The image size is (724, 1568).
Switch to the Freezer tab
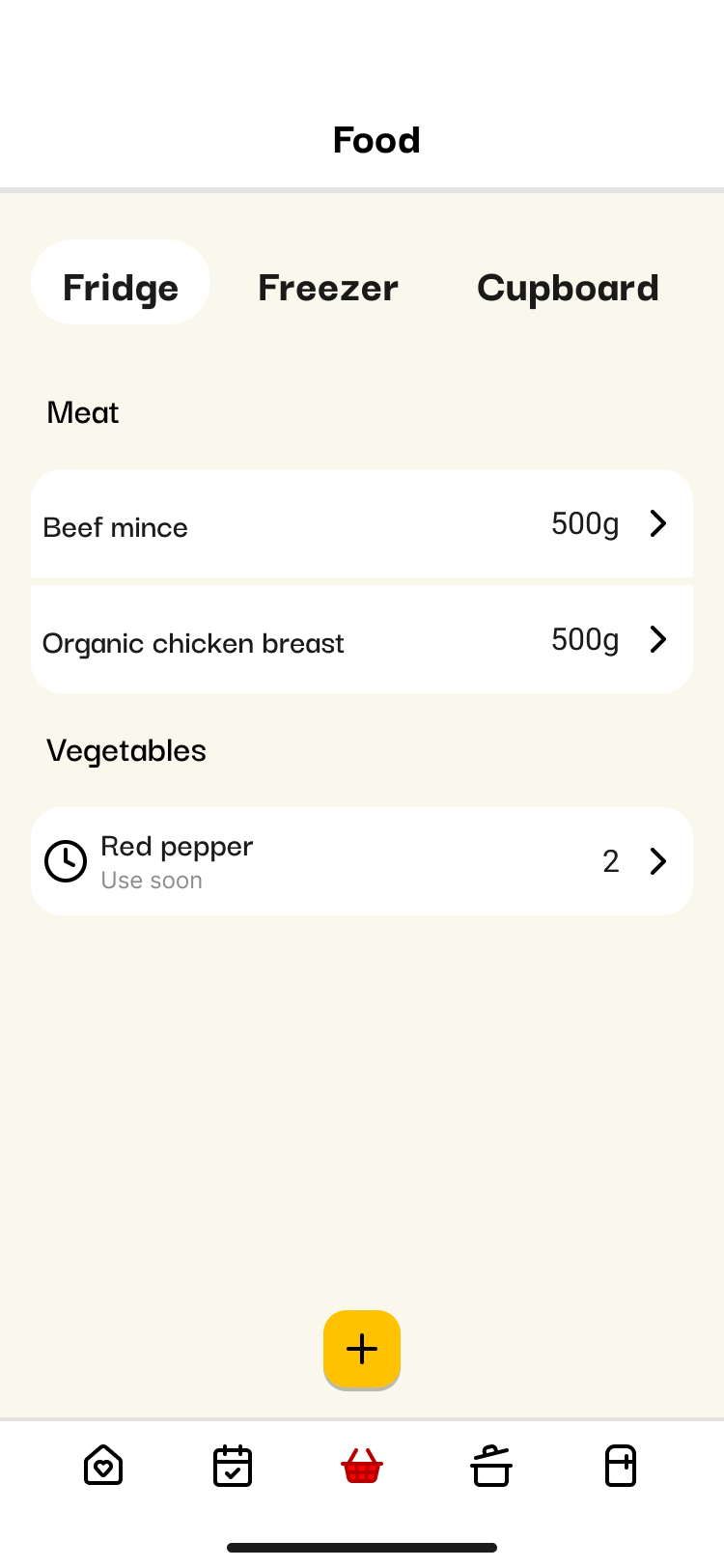328,288
